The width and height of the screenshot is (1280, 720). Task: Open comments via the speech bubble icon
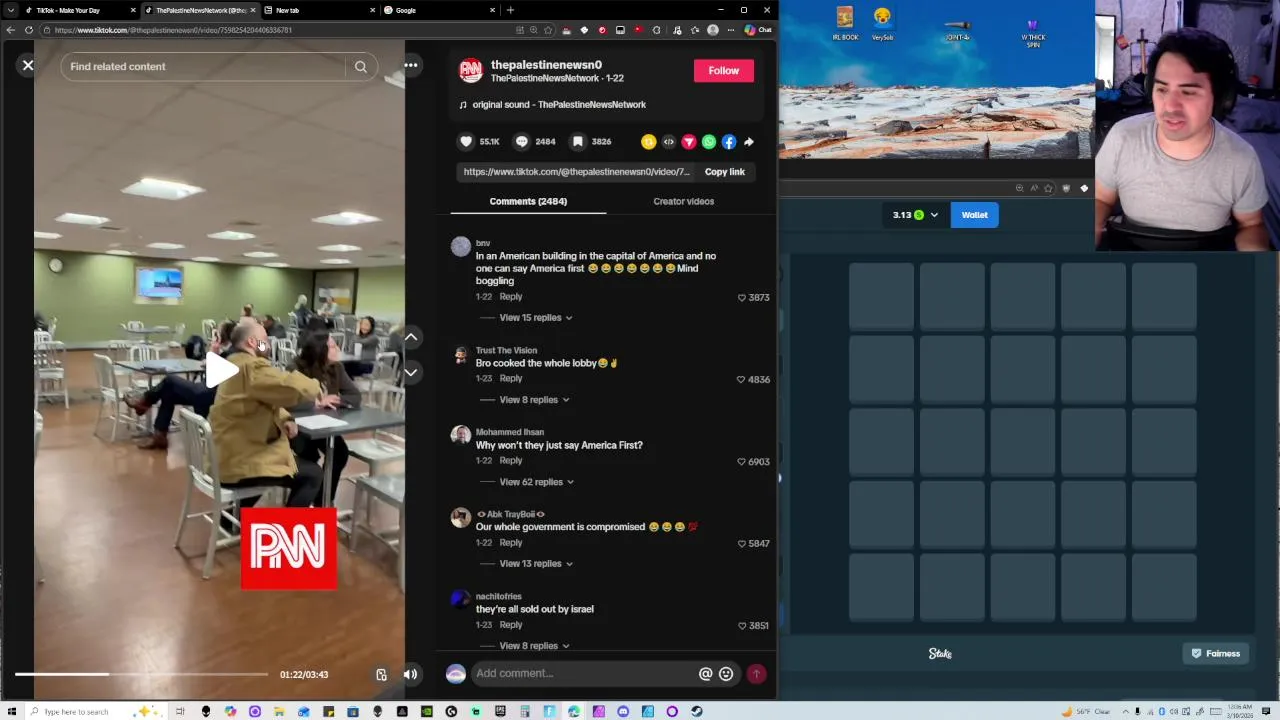pos(521,141)
